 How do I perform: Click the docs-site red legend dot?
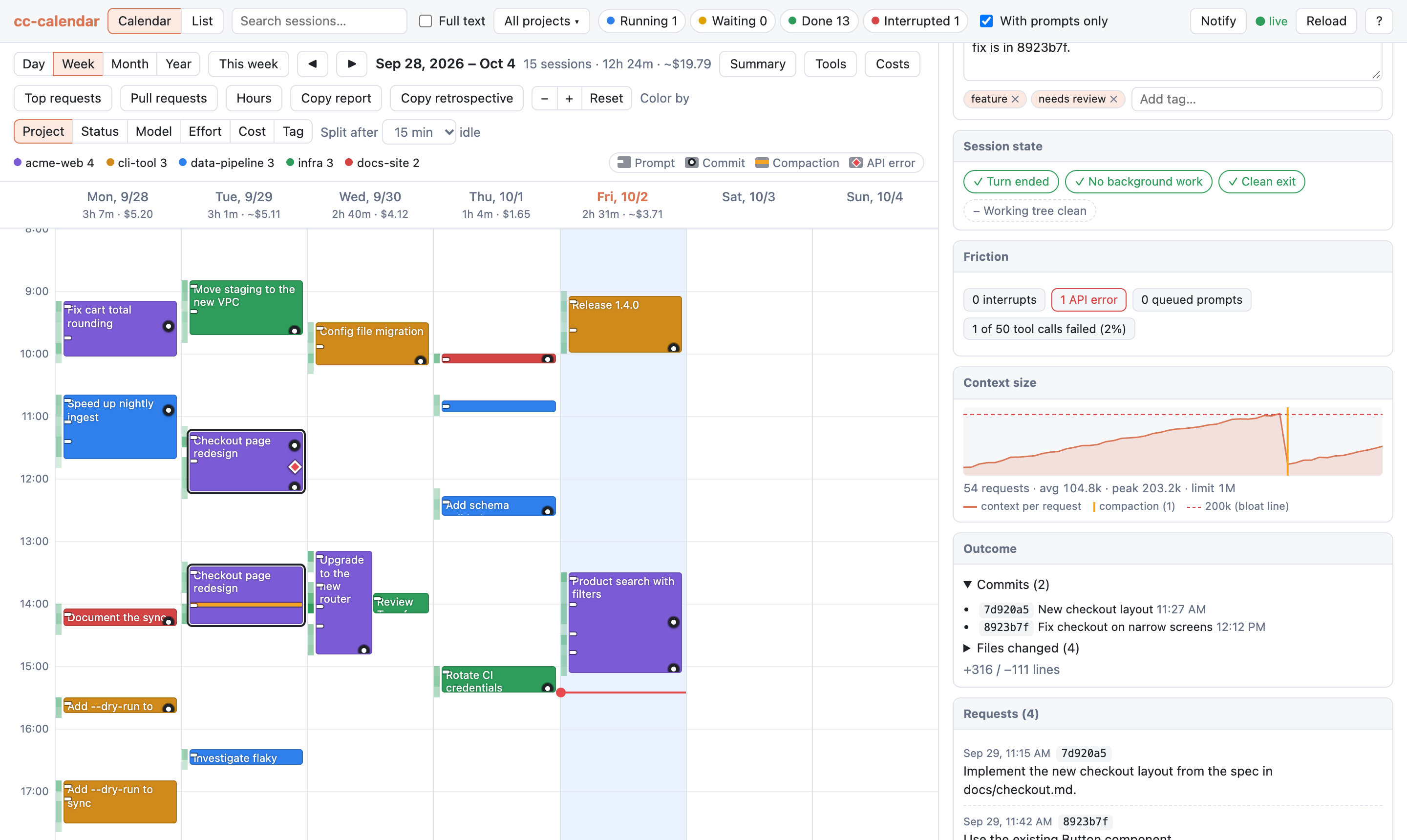349,163
